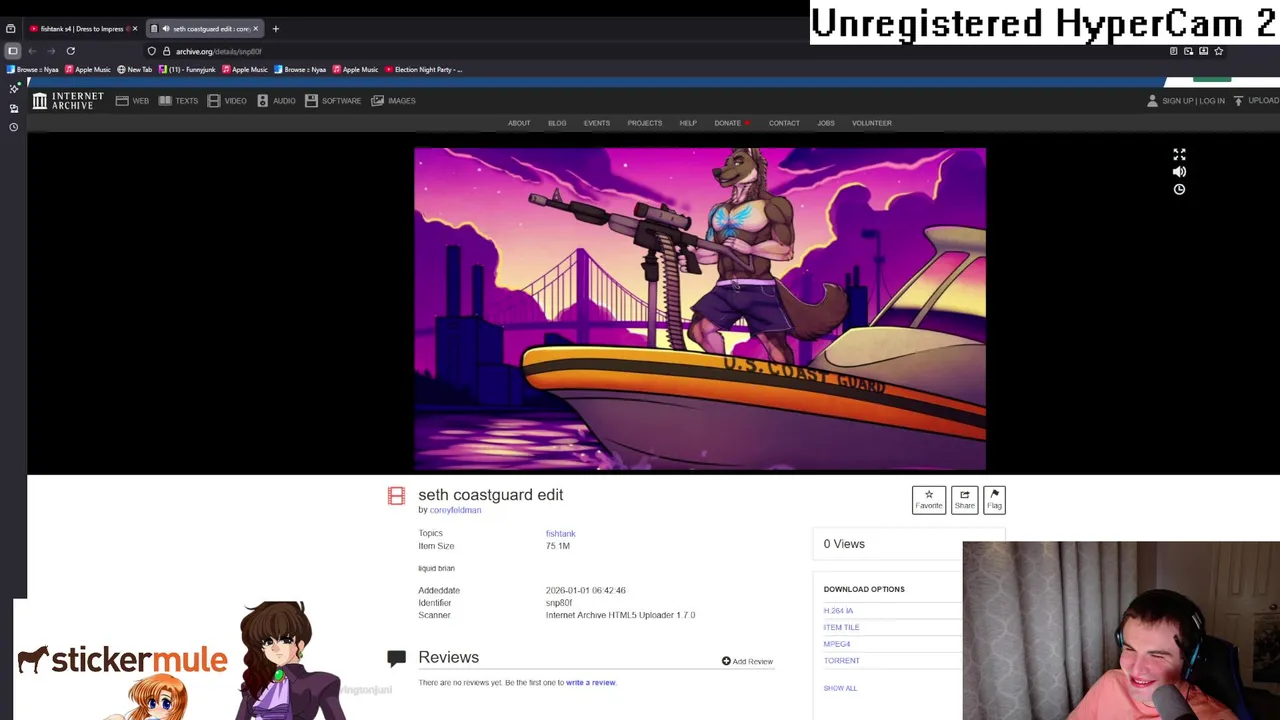
Task: Download the H.264 IA file
Action: pyautogui.click(x=838, y=611)
